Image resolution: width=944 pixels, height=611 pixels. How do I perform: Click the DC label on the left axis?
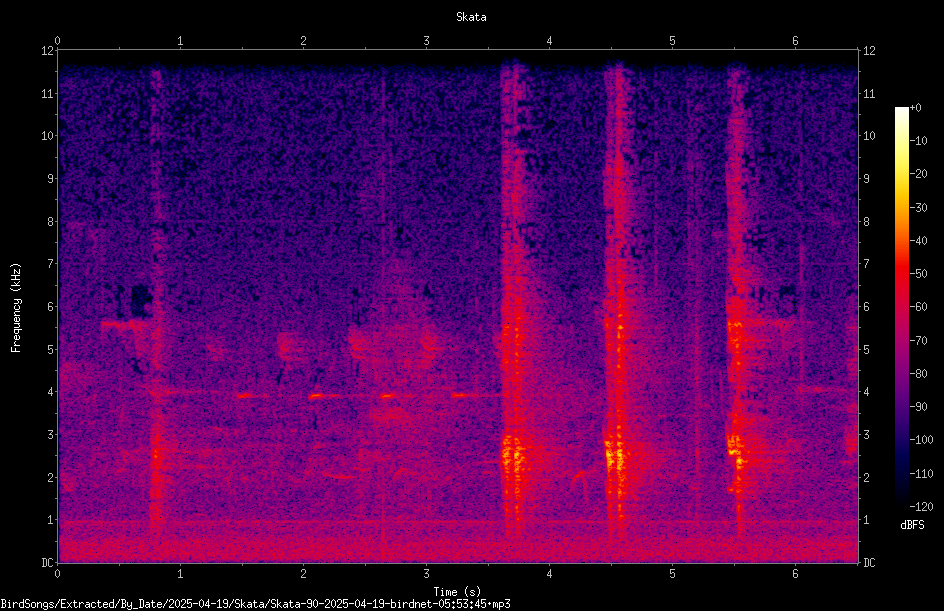[x=48, y=562]
